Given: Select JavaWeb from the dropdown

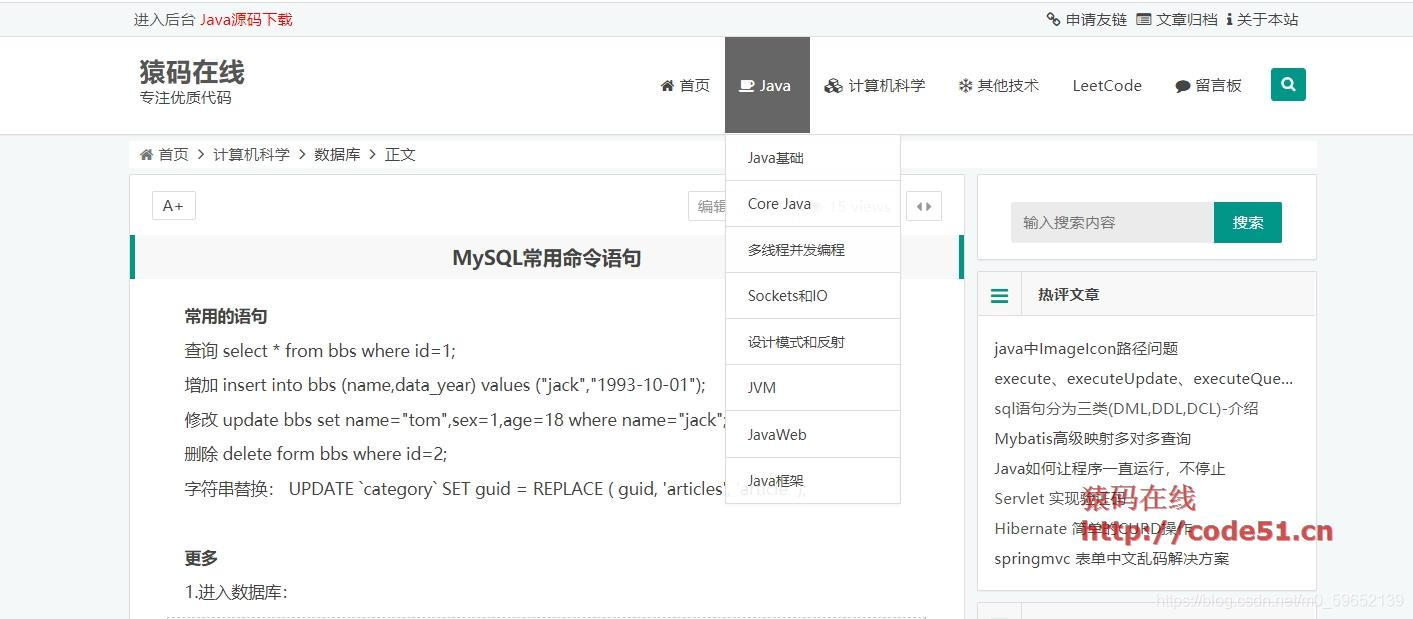Looking at the screenshot, I should 813,435.
